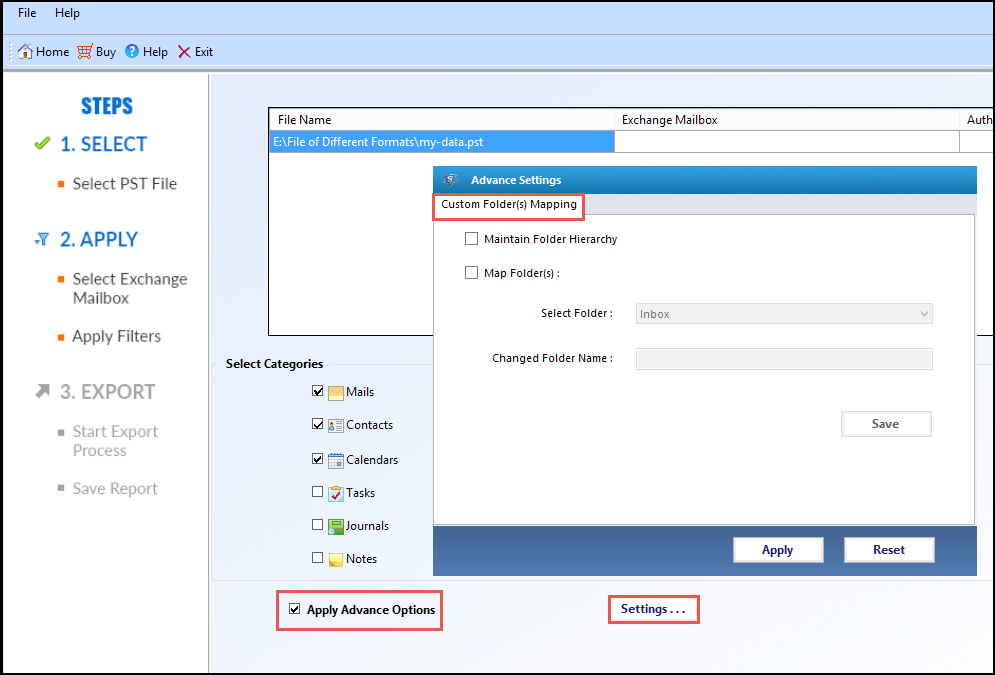Click the Contacts card icon
995x675 pixels.
click(x=336, y=426)
